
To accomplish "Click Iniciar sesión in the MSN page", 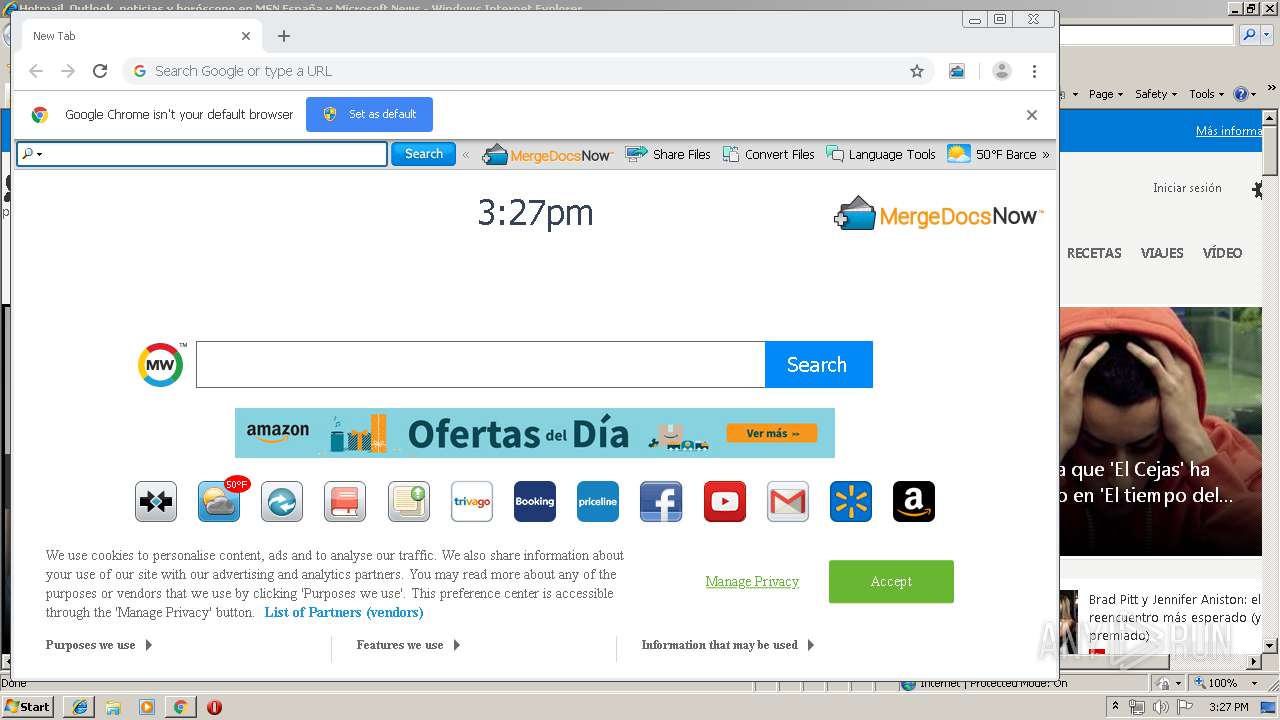I will pos(1187,188).
